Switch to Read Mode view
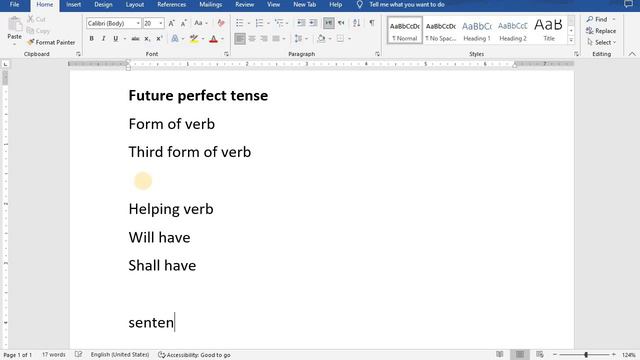 (500, 355)
